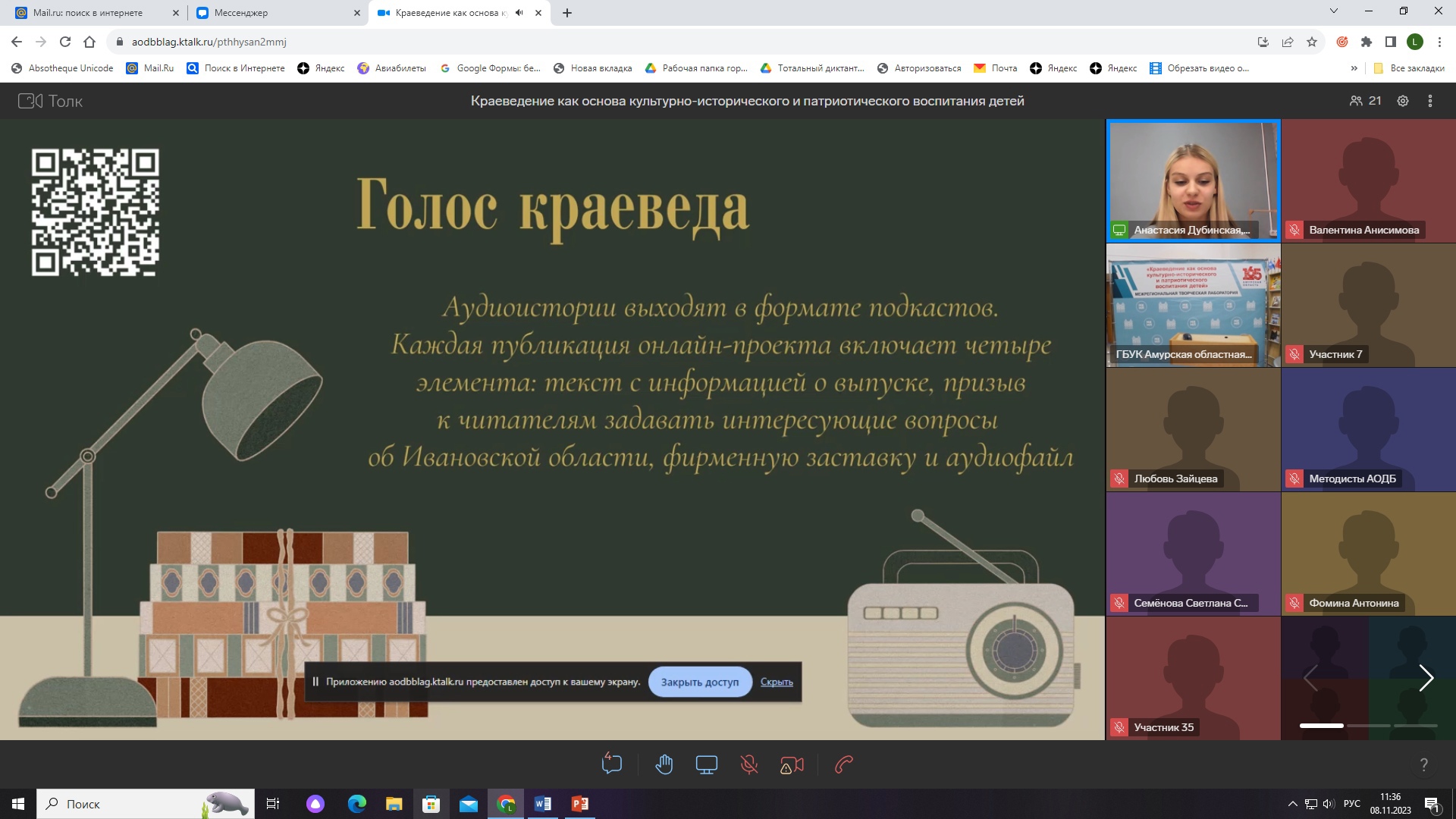
Task: Mute audio on Краеведение tab
Action: pyautogui.click(x=519, y=13)
